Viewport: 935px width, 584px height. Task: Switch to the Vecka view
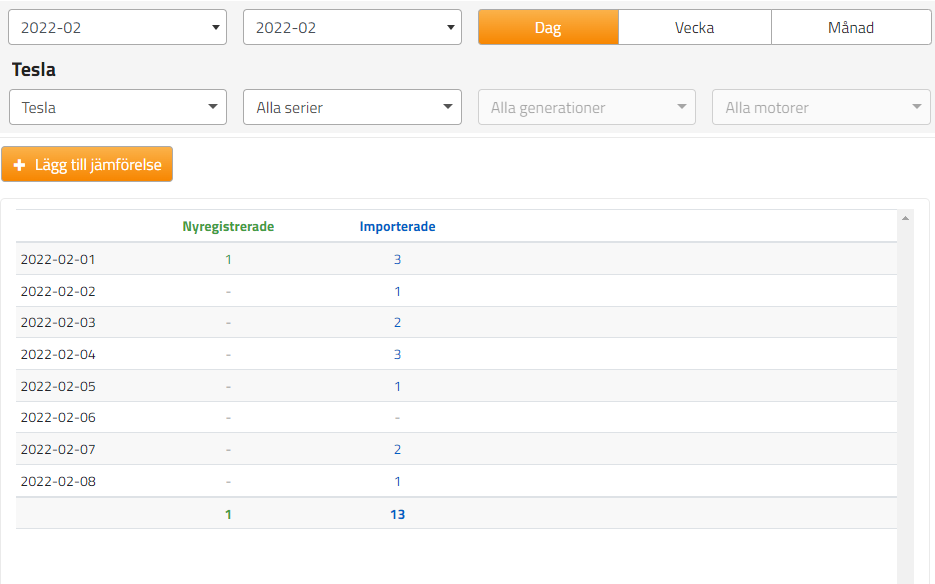coord(694,28)
